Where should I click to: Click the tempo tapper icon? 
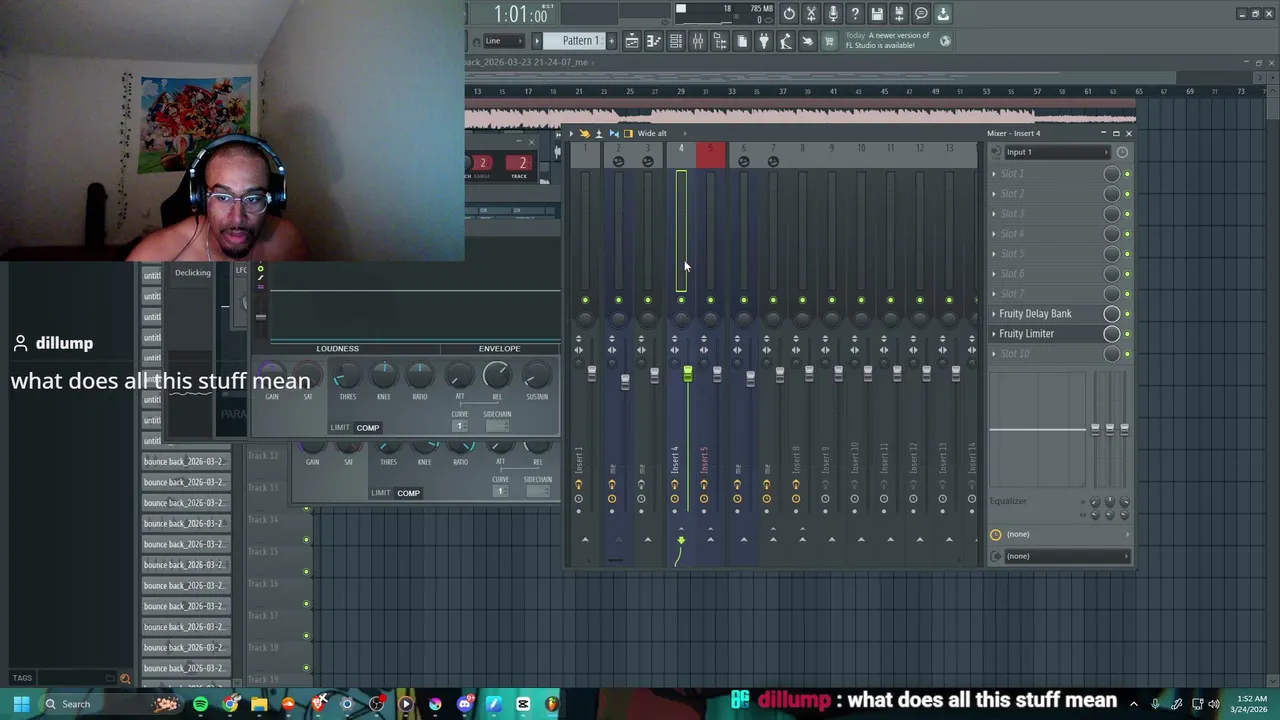[x=785, y=41]
